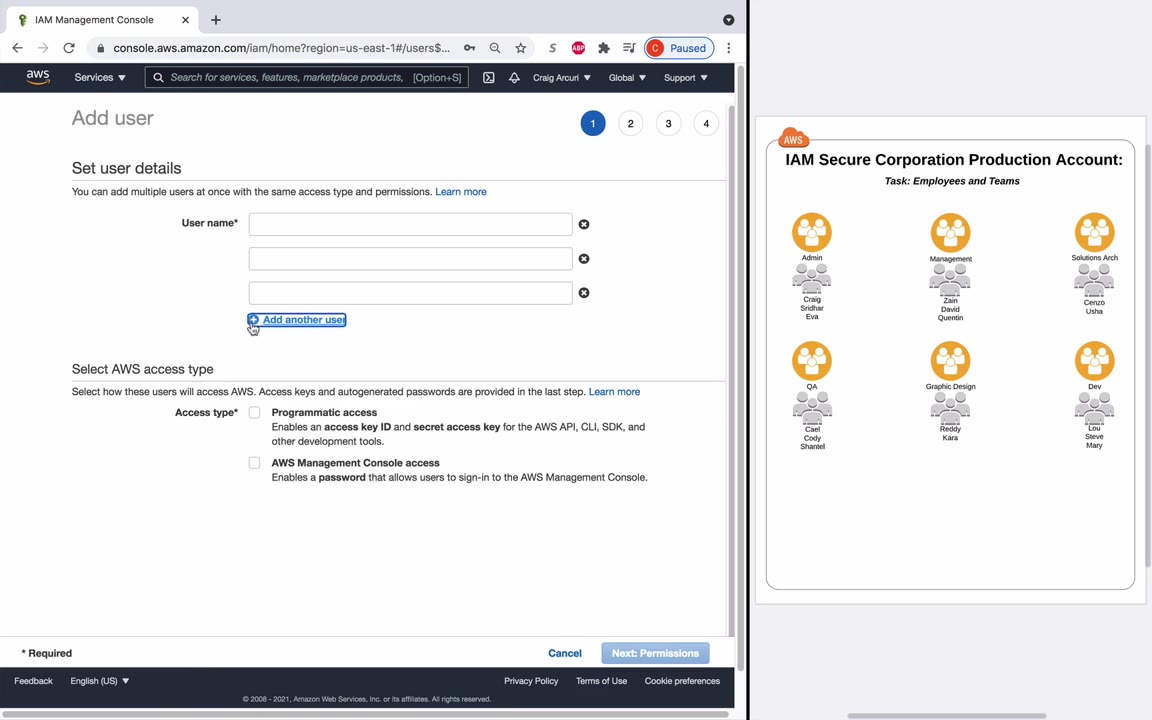The image size is (1152, 720).
Task: Open Chrome three-dot menu
Action: (x=729, y=48)
